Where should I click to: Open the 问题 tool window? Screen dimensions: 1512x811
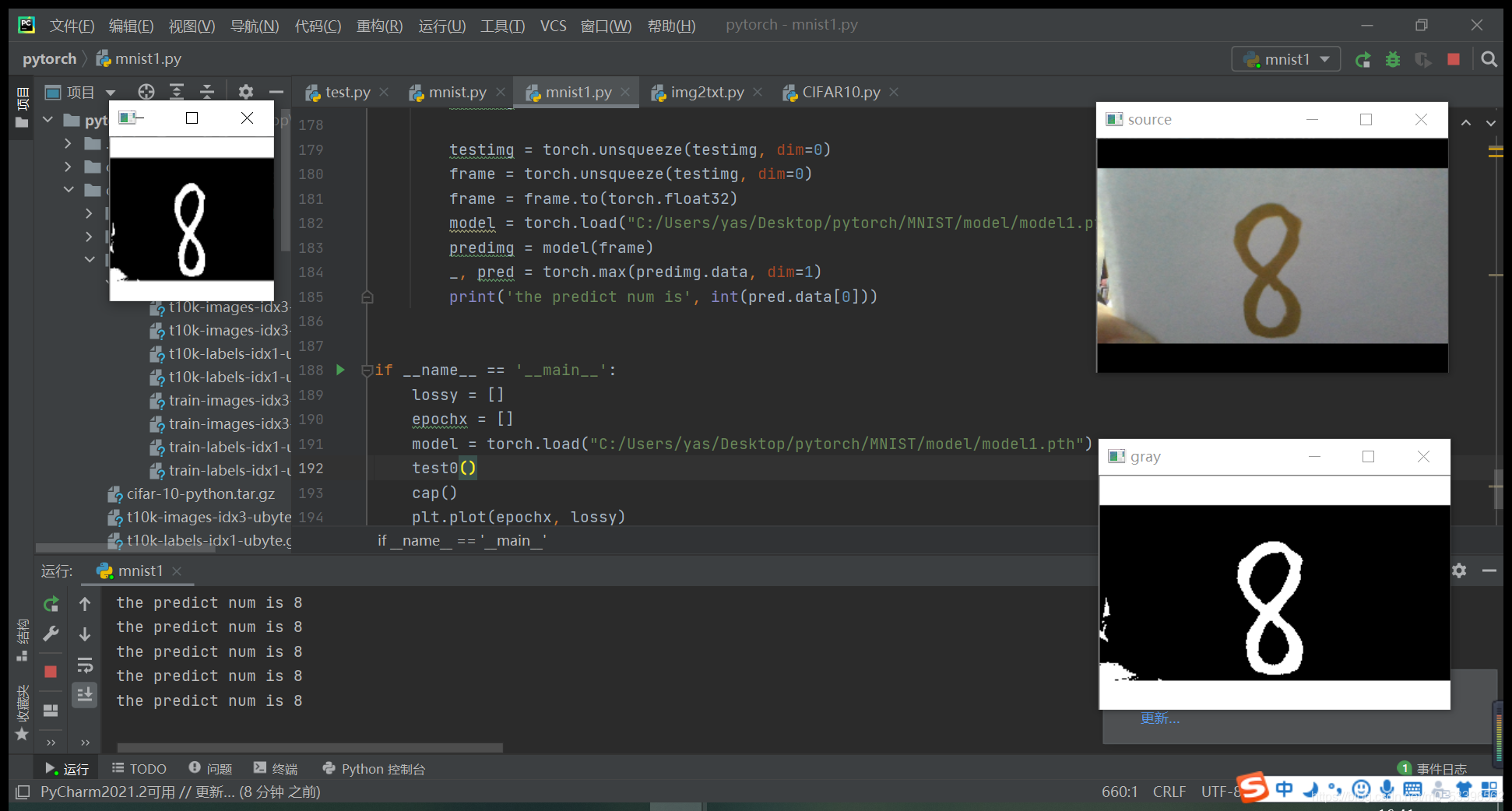click(210, 768)
